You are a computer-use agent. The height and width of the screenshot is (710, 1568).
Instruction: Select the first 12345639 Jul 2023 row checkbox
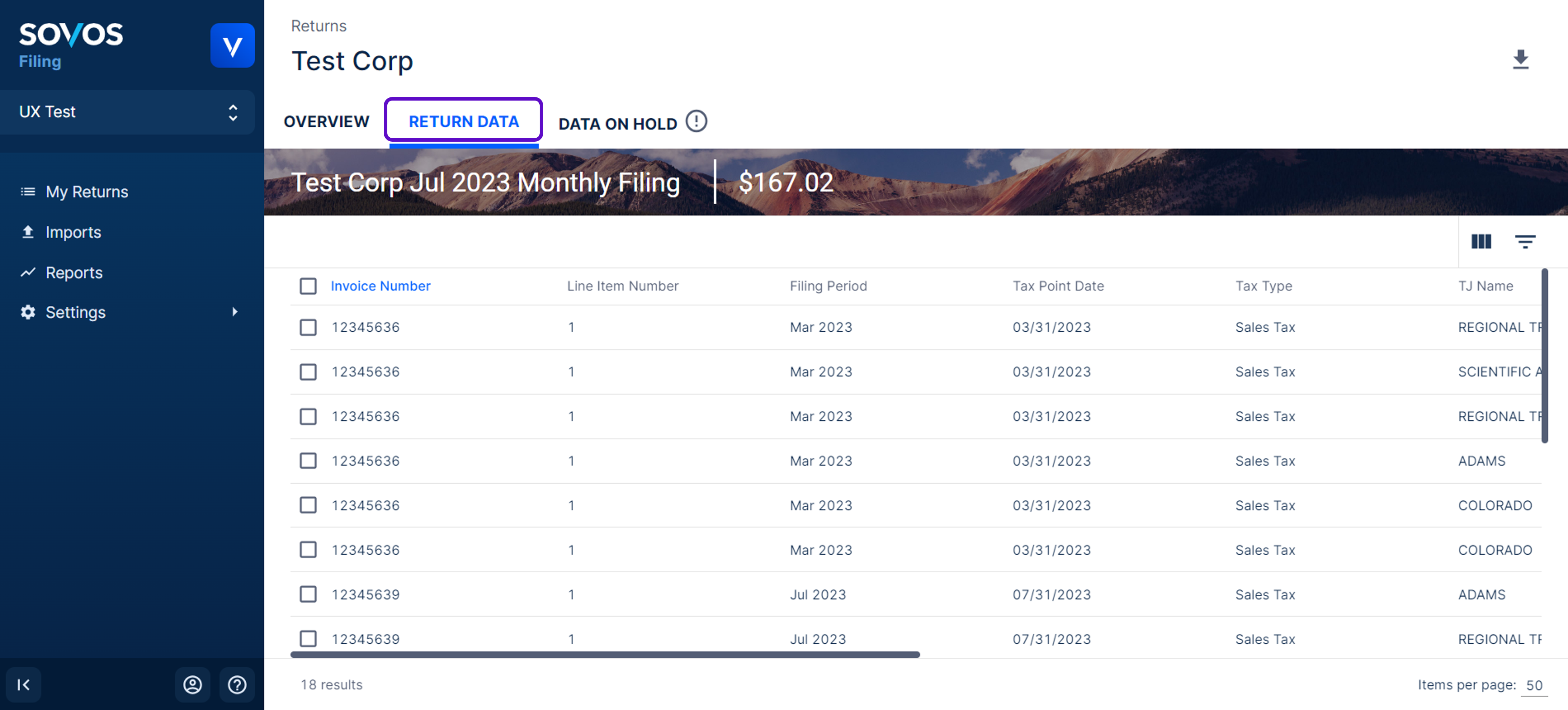click(x=308, y=594)
